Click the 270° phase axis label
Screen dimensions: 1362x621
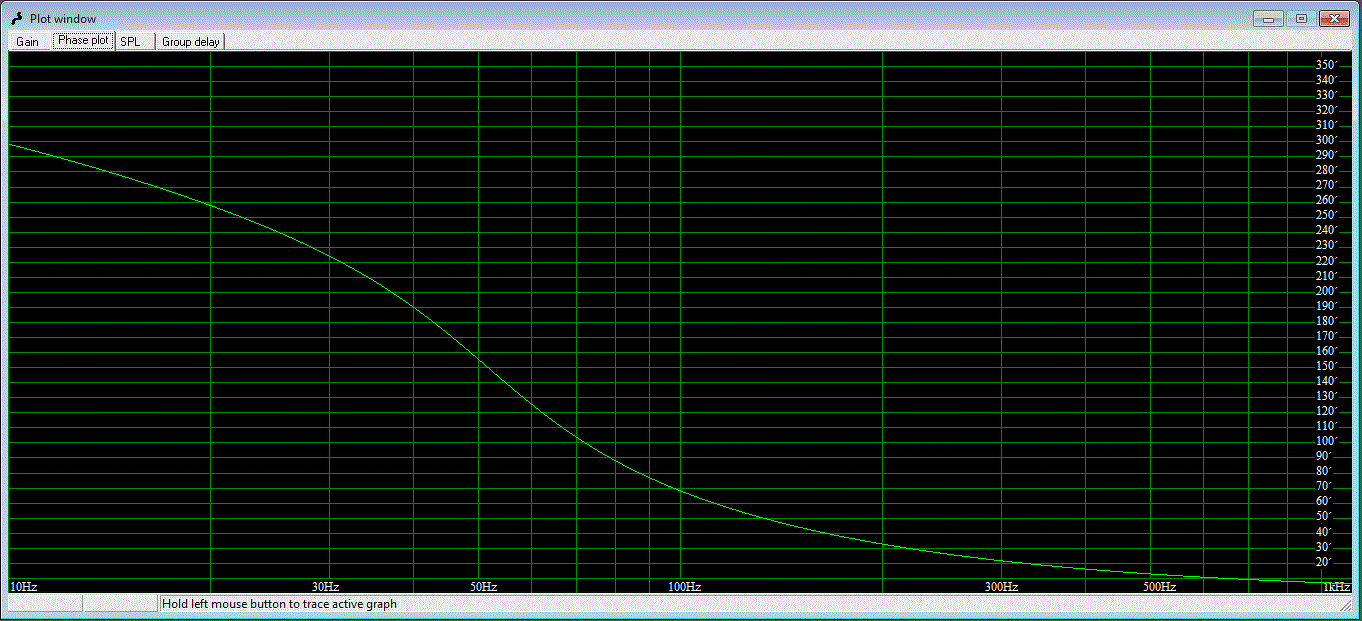click(1326, 185)
